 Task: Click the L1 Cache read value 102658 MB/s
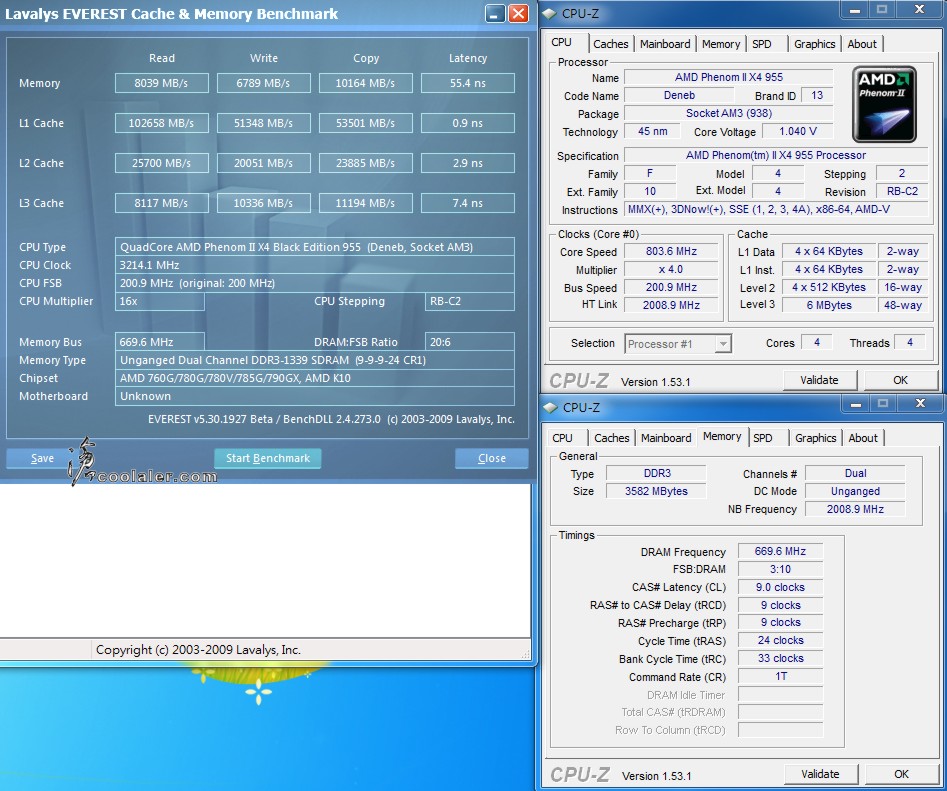(161, 123)
